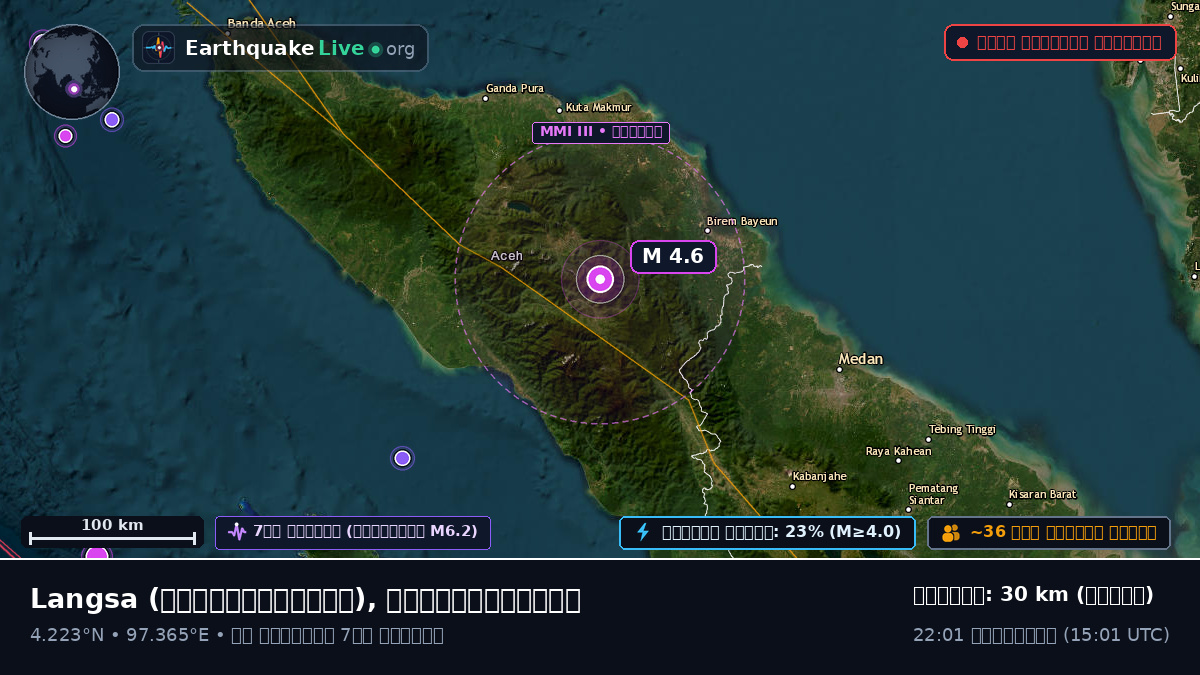Click the lightning aftershock probability icon
Image resolution: width=1200 pixels, height=675 pixels.
click(x=643, y=532)
